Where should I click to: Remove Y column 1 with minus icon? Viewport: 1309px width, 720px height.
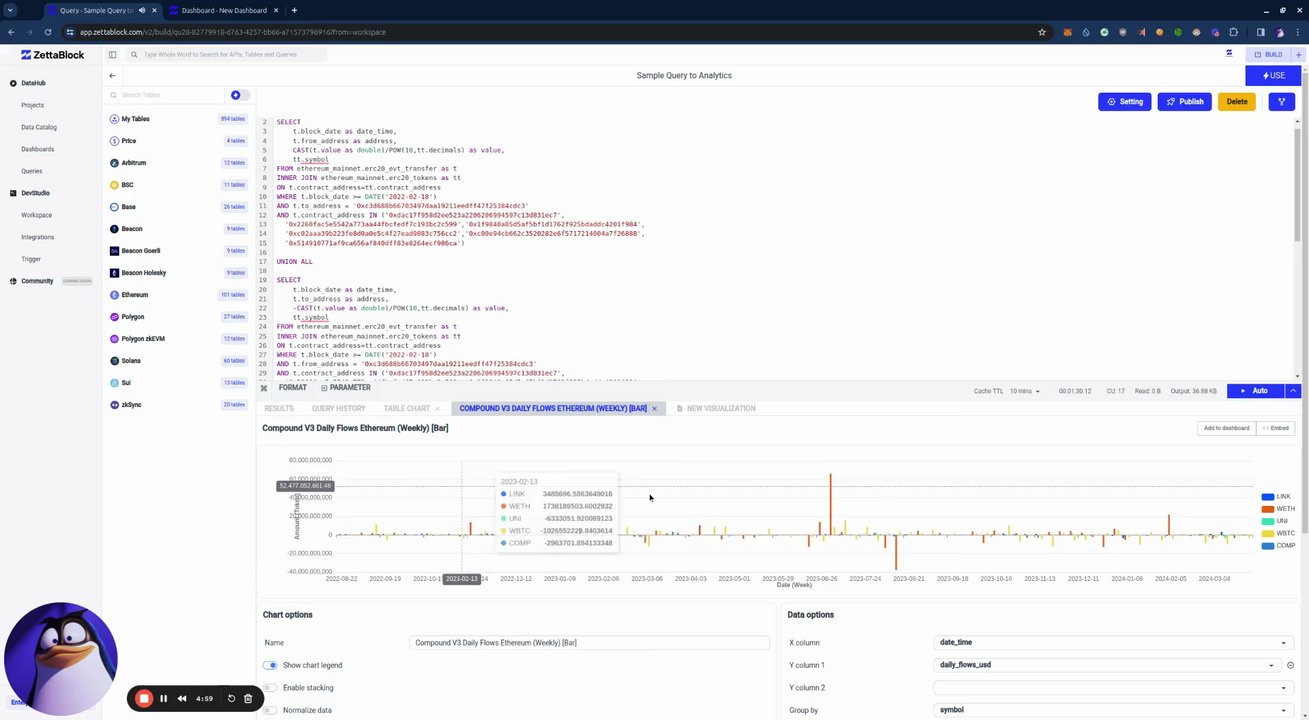pyautogui.click(x=1290, y=665)
